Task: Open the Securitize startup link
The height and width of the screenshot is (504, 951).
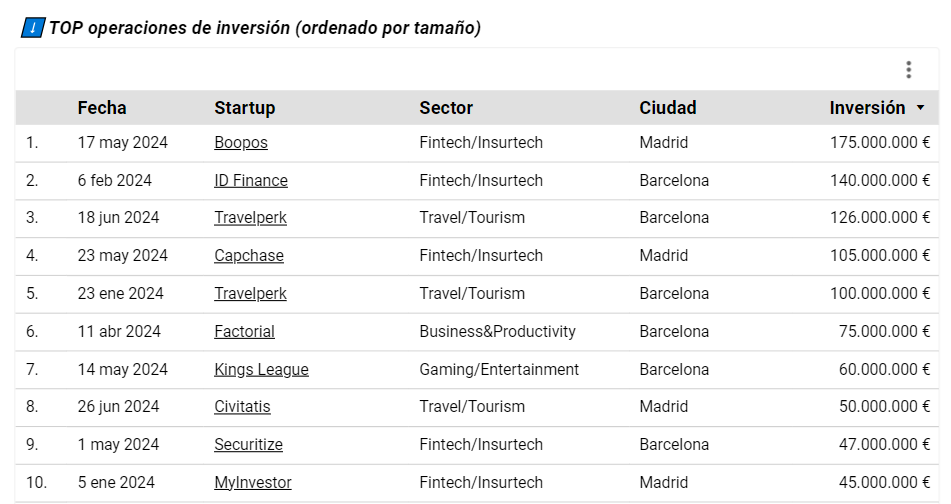Action: tap(249, 445)
